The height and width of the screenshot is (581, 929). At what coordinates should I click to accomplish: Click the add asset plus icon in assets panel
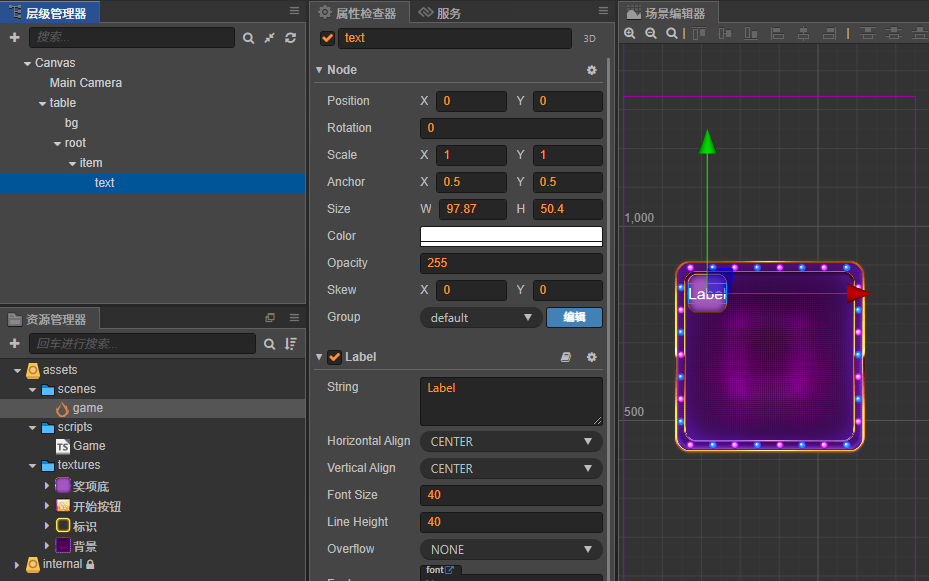[15, 344]
